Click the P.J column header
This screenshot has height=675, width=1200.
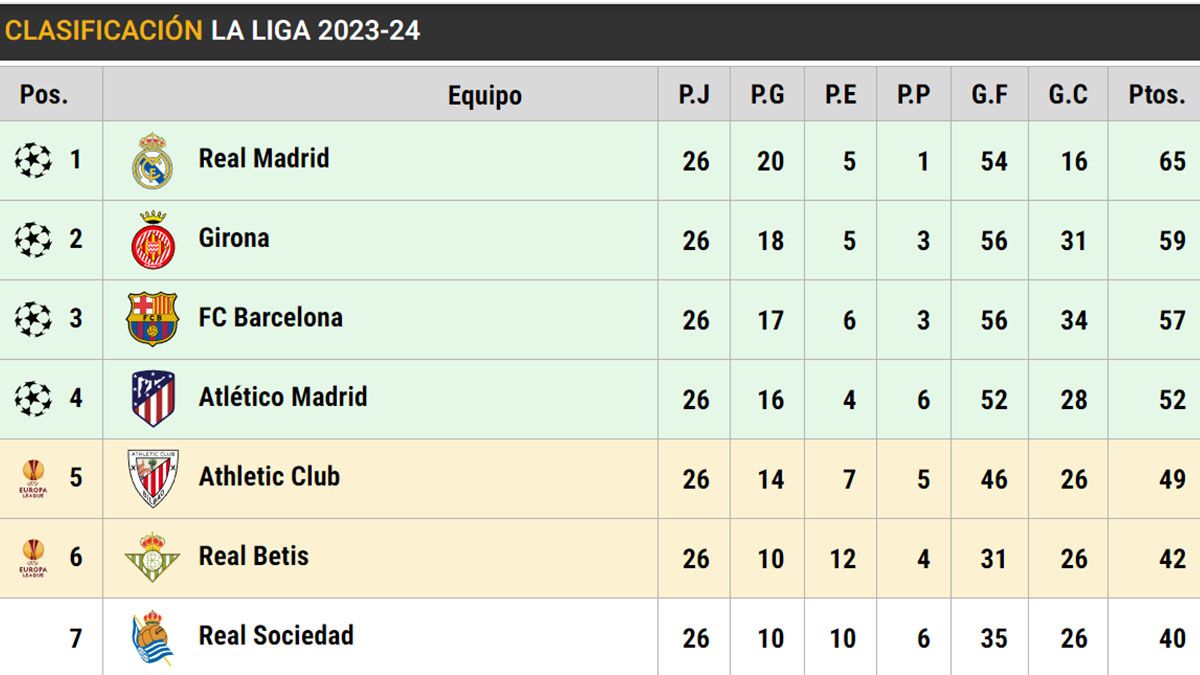pyautogui.click(x=694, y=95)
